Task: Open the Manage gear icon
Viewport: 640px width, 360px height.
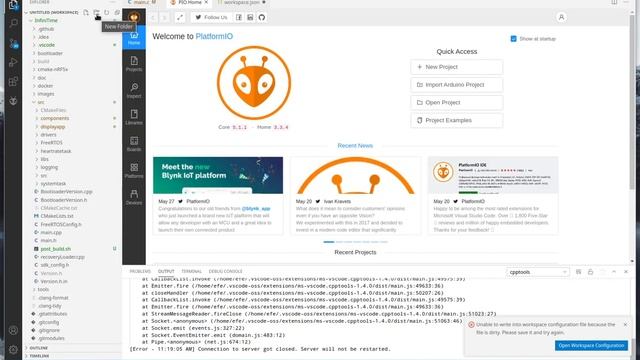Action: (x=13, y=349)
